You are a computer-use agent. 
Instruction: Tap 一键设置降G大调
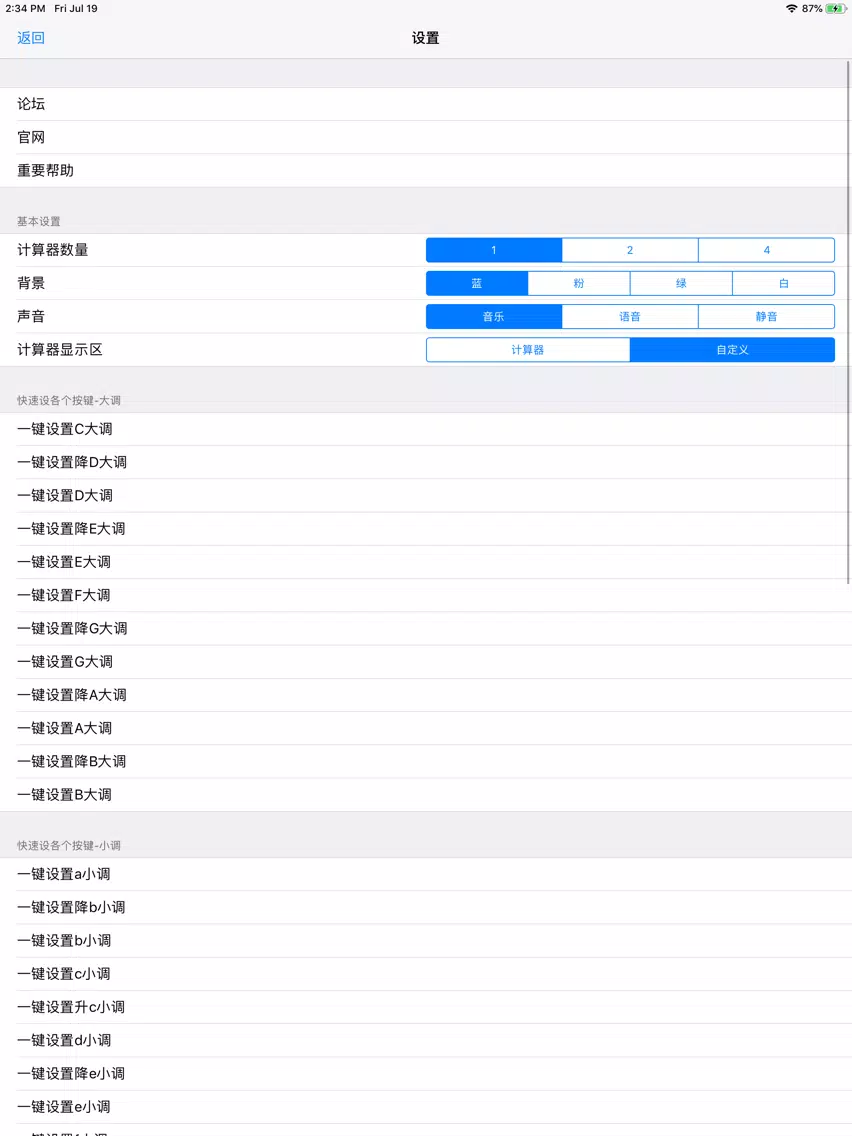tap(426, 629)
